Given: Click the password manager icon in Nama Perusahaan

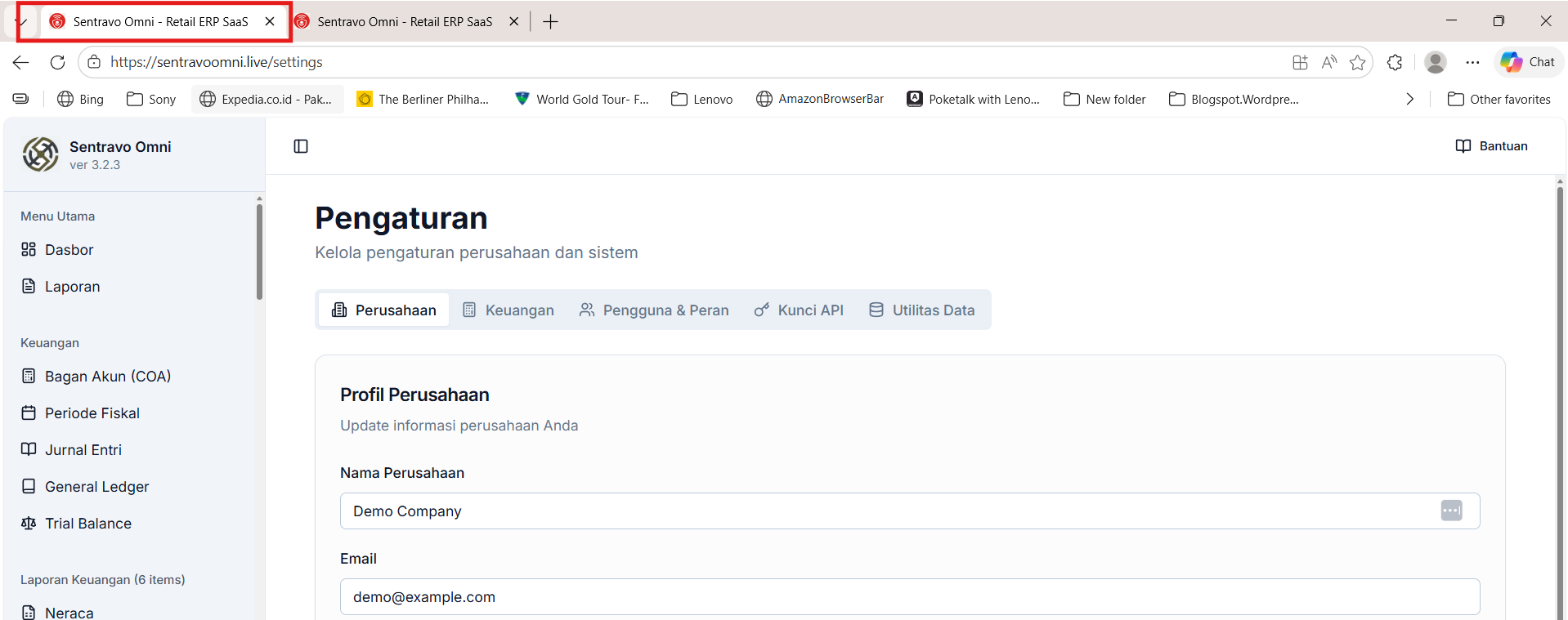Looking at the screenshot, I should (1451, 511).
